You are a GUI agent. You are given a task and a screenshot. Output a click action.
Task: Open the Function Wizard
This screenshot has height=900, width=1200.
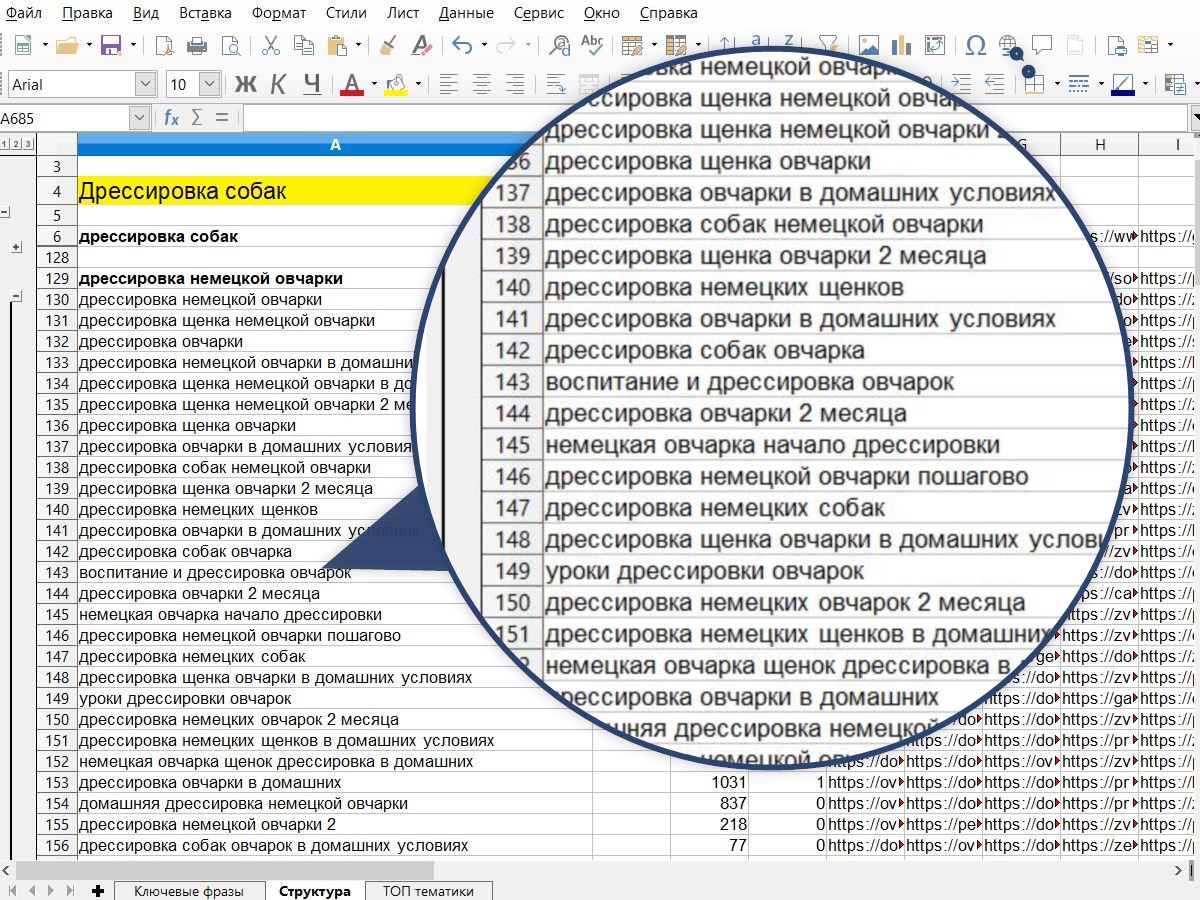tap(171, 118)
